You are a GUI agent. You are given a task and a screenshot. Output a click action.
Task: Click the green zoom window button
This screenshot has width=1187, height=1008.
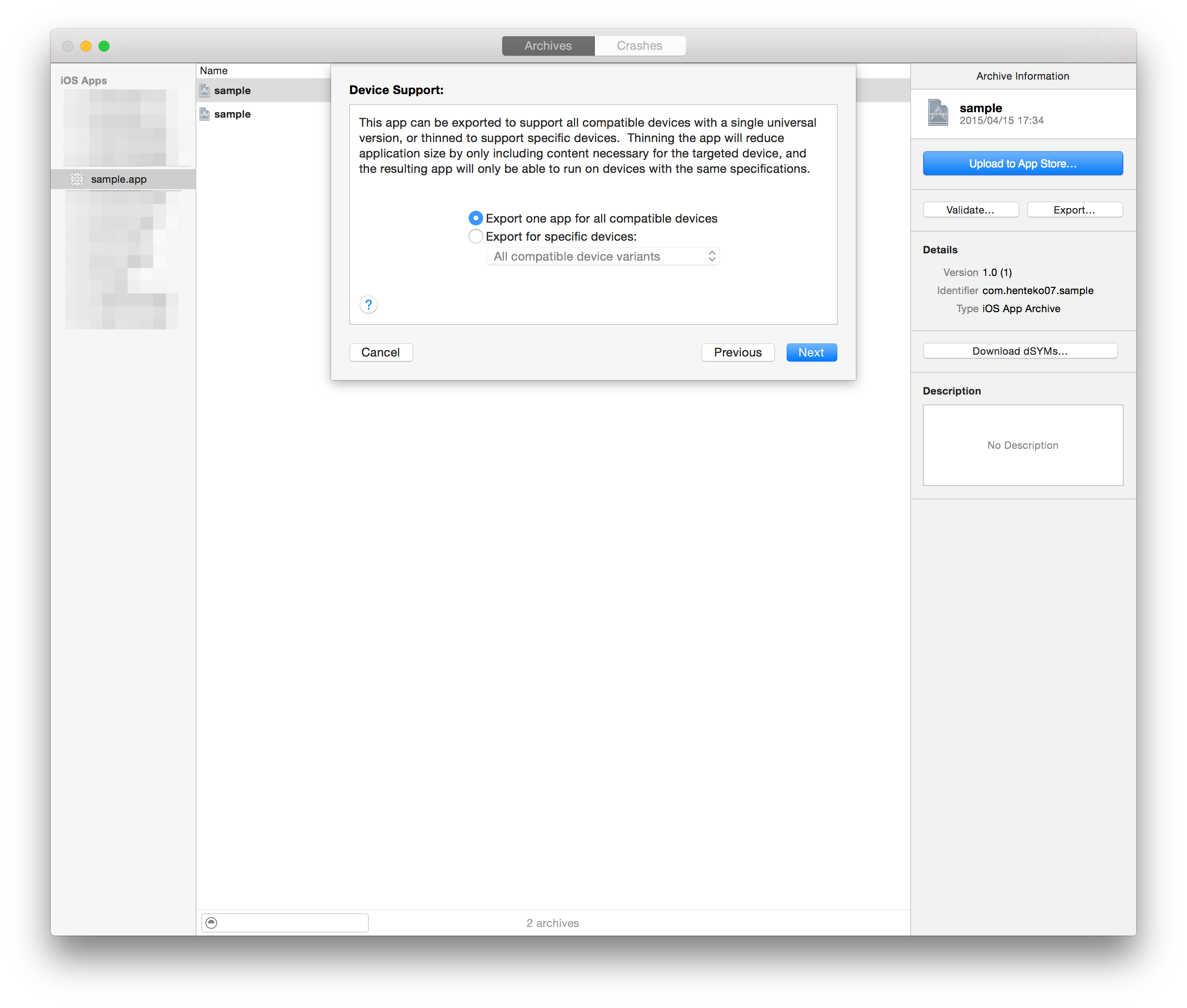104,46
